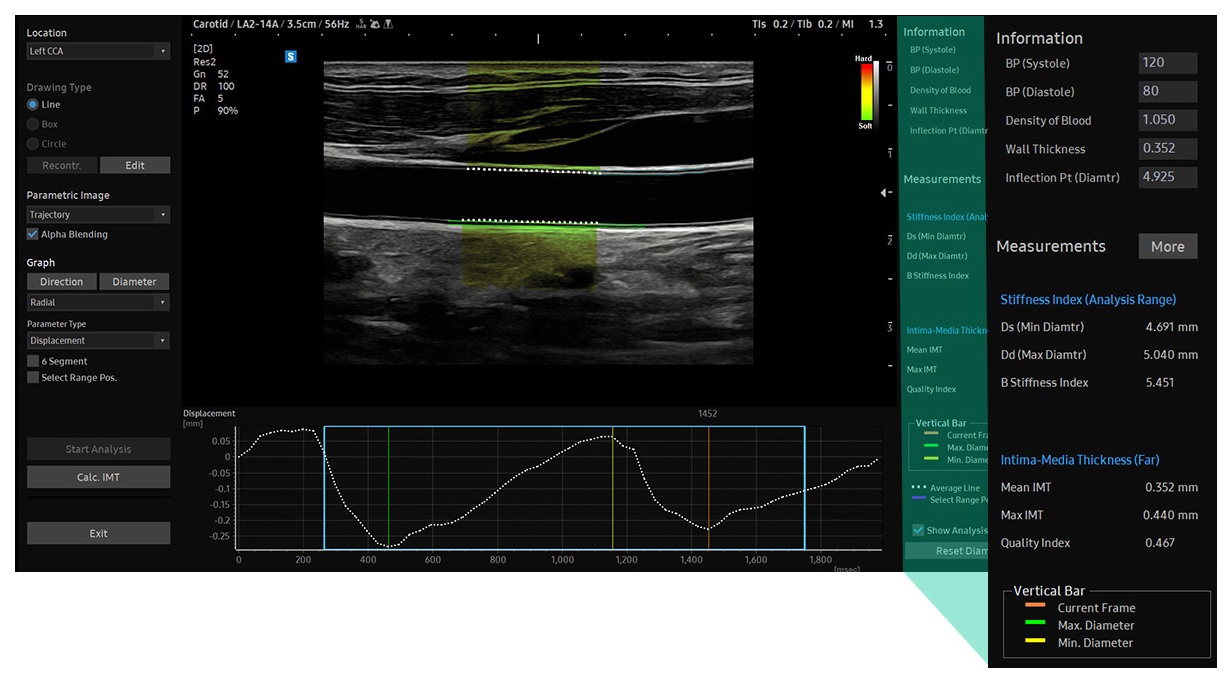This screenshot has height=684, width=1231.
Task: Click the Max IMT value 0.440 mm
Action: pyautogui.click(x=1170, y=516)
